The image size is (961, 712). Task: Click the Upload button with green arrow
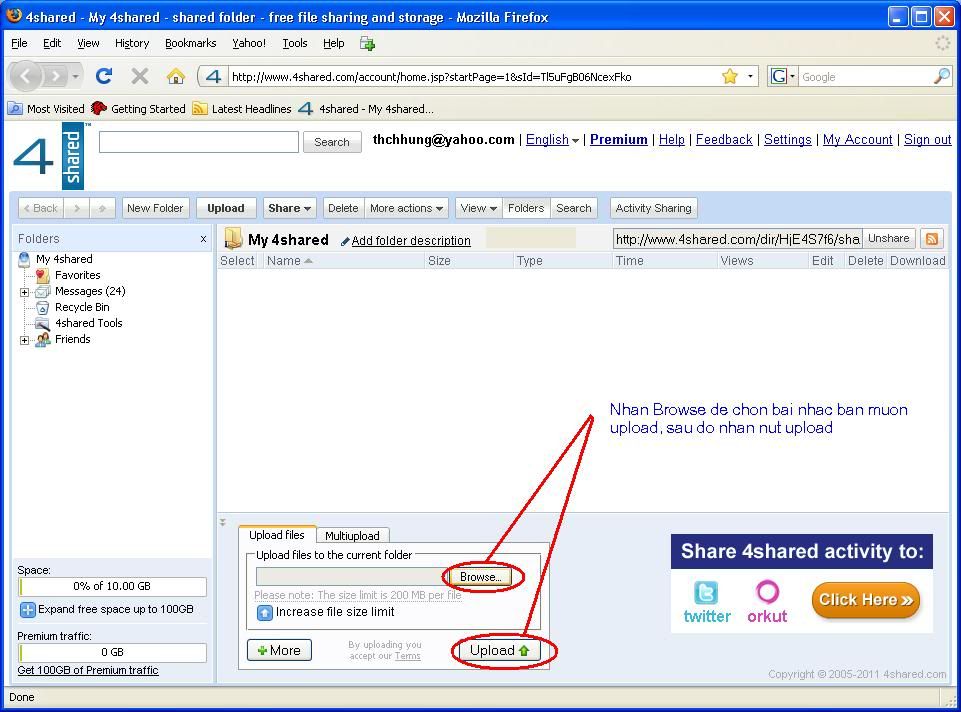pyautogui.click(x=499, y=650)
